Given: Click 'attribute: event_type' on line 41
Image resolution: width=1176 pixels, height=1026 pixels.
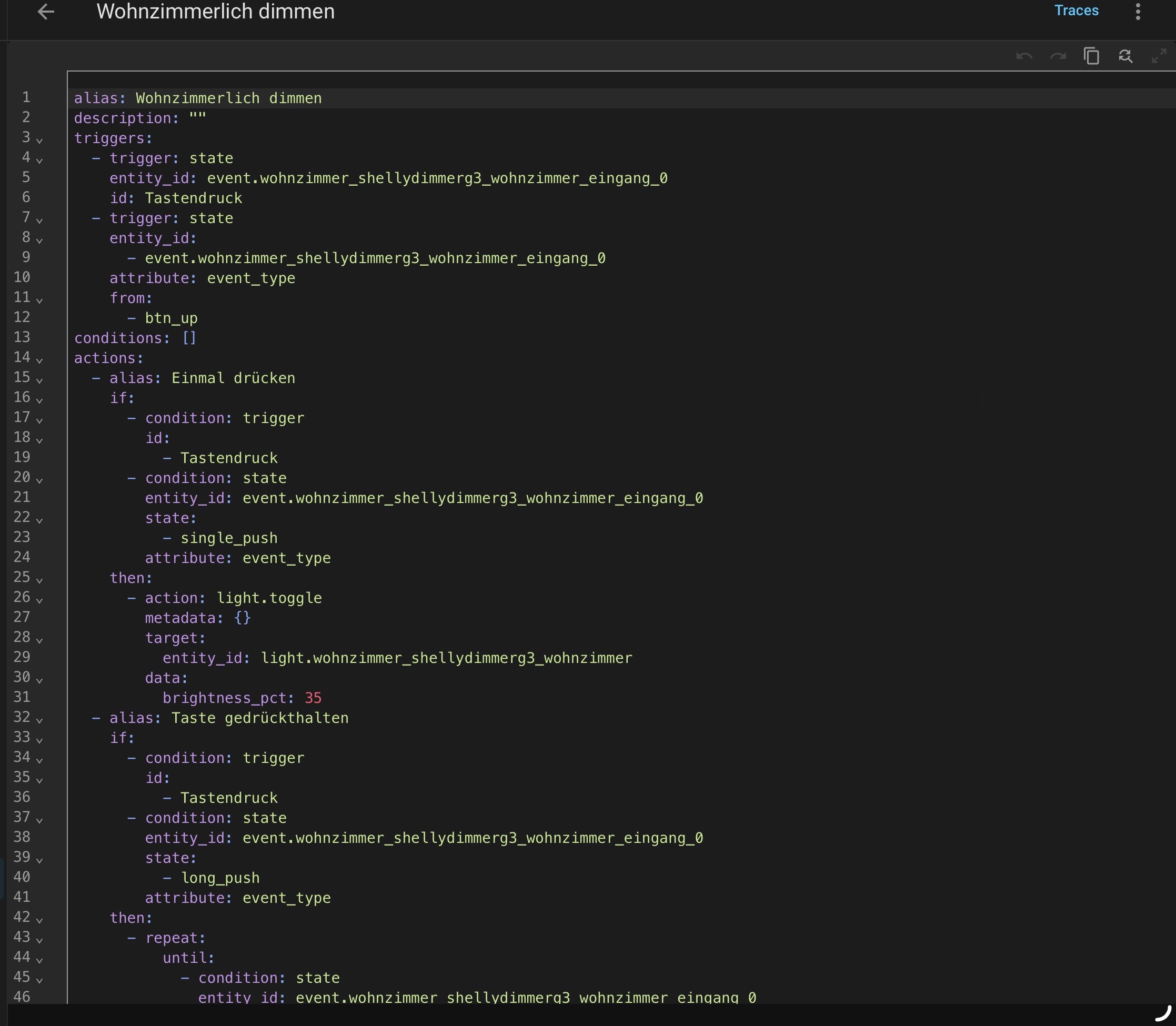Looking at the screenshot, I should tap(238, 898).
